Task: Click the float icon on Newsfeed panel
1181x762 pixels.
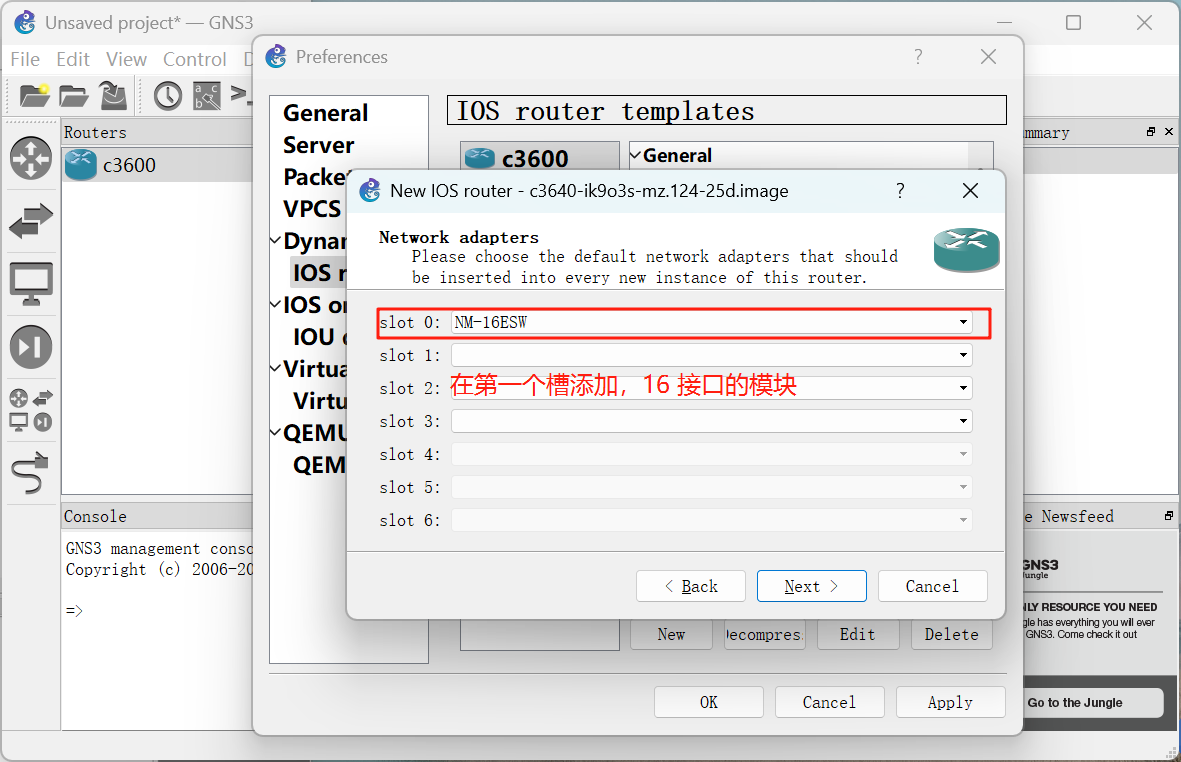Action: [1168, 516]
